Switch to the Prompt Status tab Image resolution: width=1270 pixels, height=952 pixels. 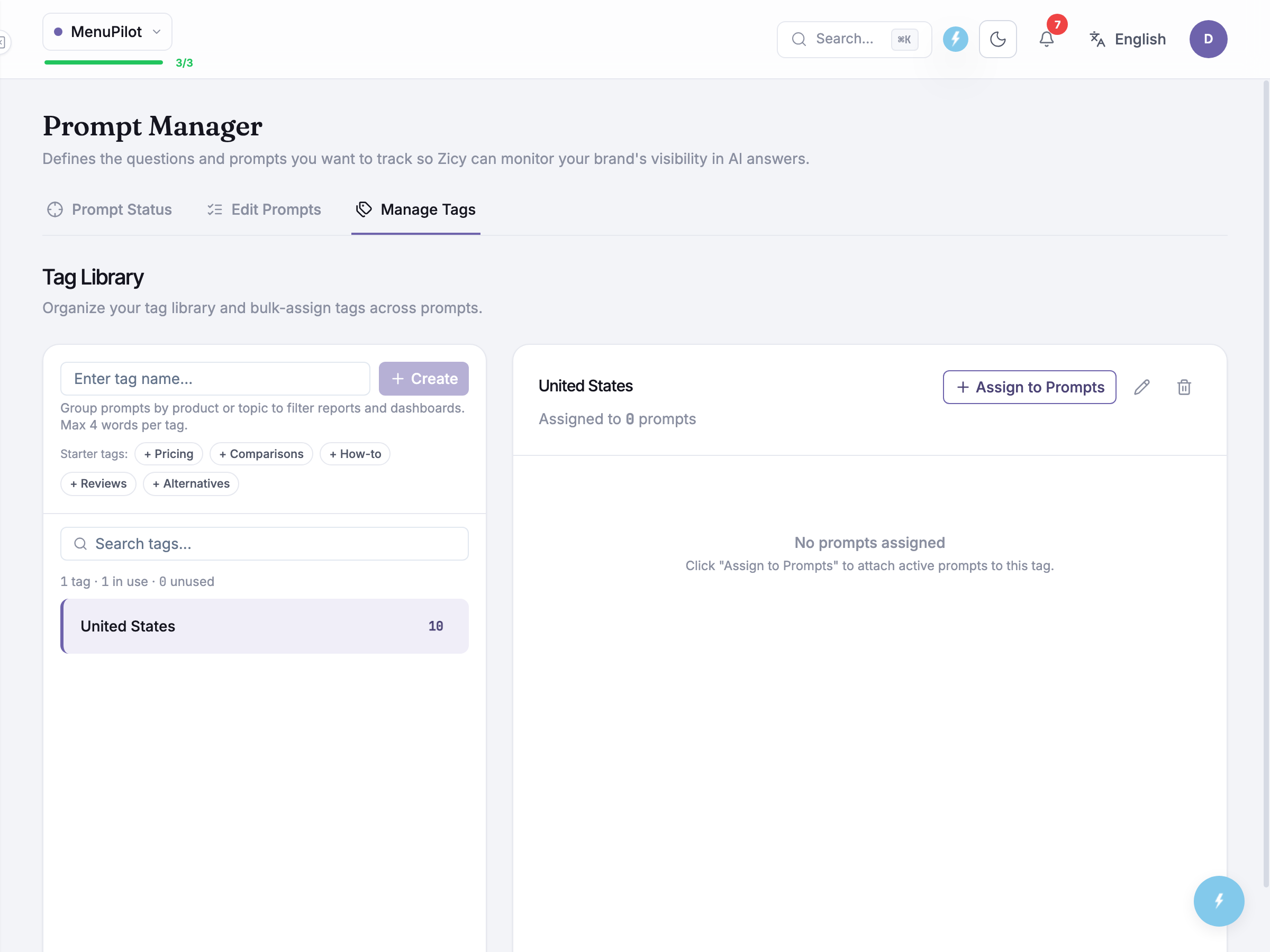(109, 209)
